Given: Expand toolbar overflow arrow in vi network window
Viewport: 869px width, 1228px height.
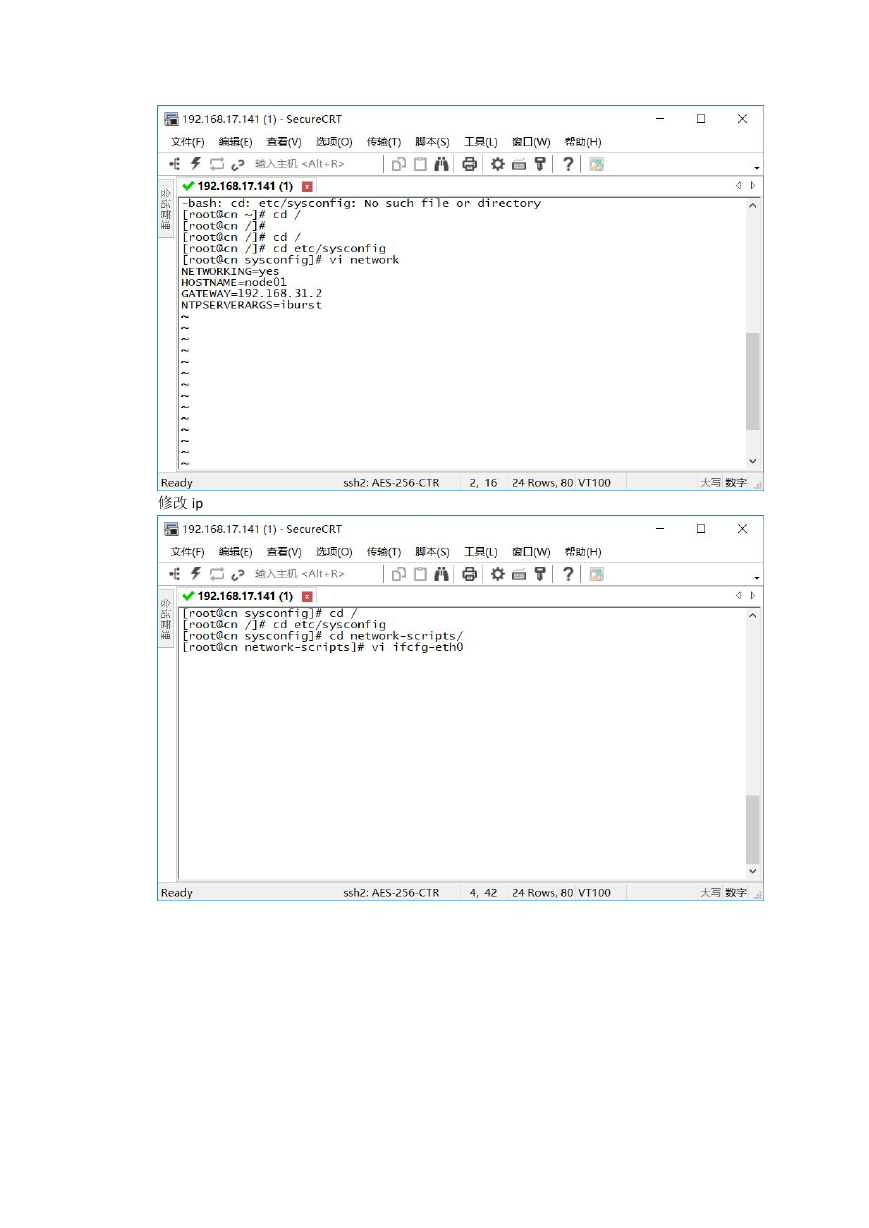Looking at the screenshot, I should (x=757, y=168).
